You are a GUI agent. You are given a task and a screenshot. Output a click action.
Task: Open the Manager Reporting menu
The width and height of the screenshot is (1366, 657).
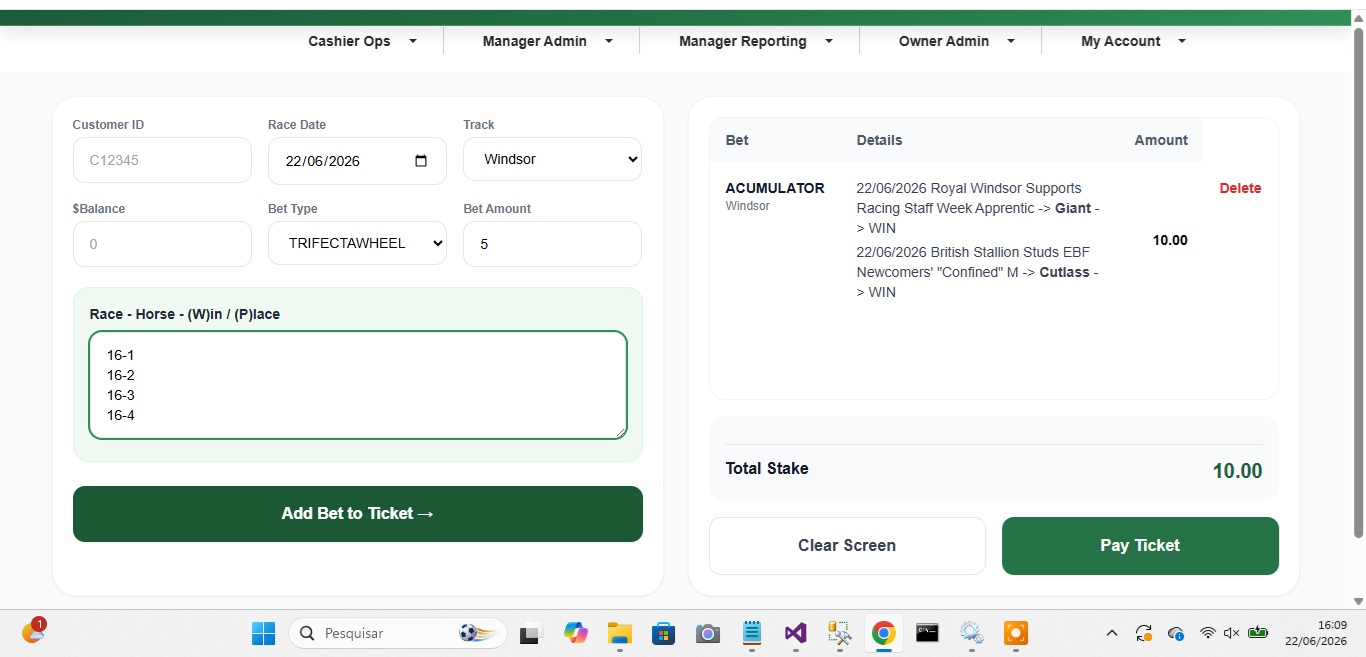click(756, 41)
